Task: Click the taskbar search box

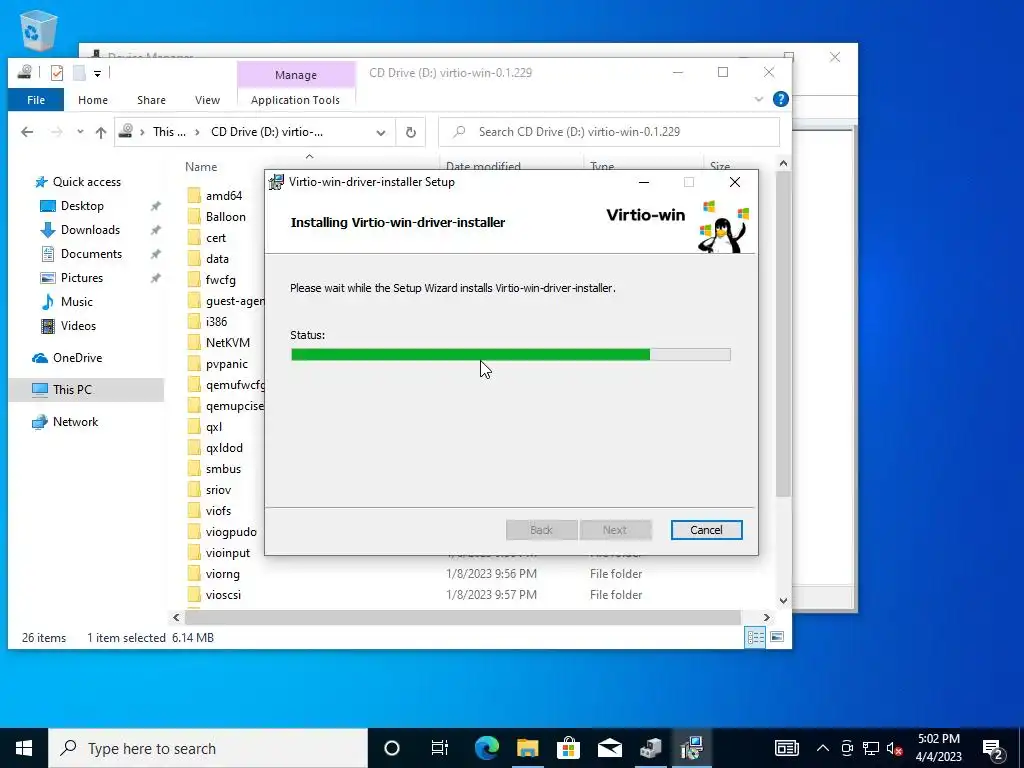Action: pyautogui.click(x=208, y=748)
